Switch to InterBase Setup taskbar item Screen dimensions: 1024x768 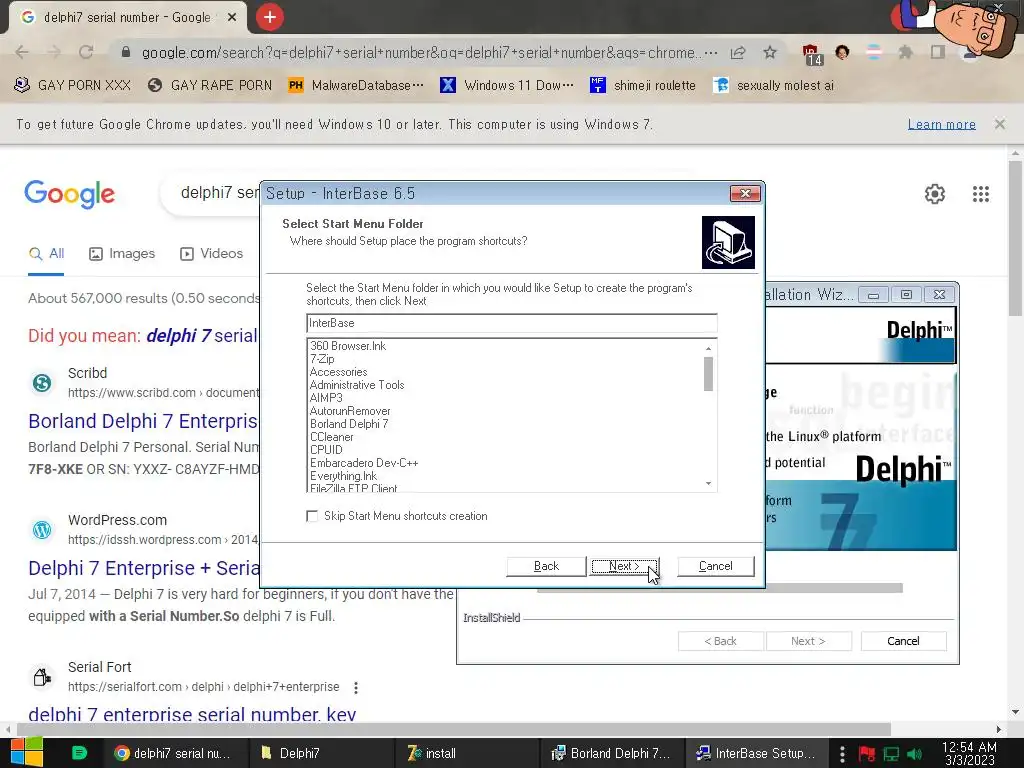756,753
